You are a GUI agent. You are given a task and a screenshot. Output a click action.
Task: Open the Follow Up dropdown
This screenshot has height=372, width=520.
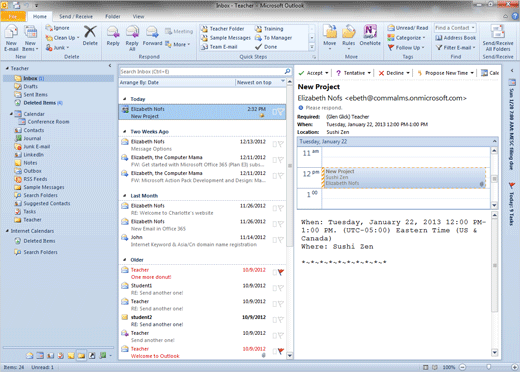(406, 48)
